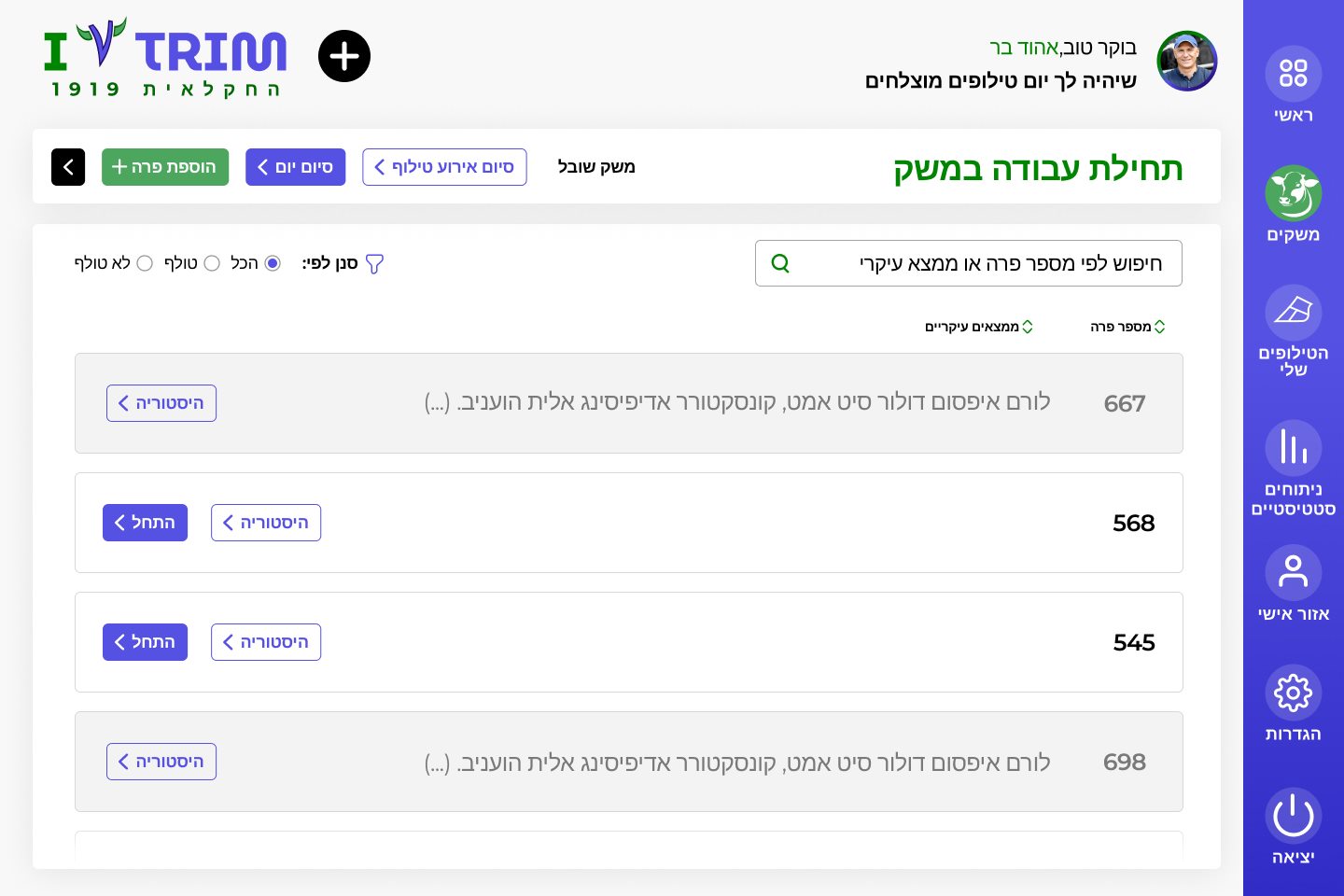Click משק שובל farm name text
1344x896 pixels.
596,167
